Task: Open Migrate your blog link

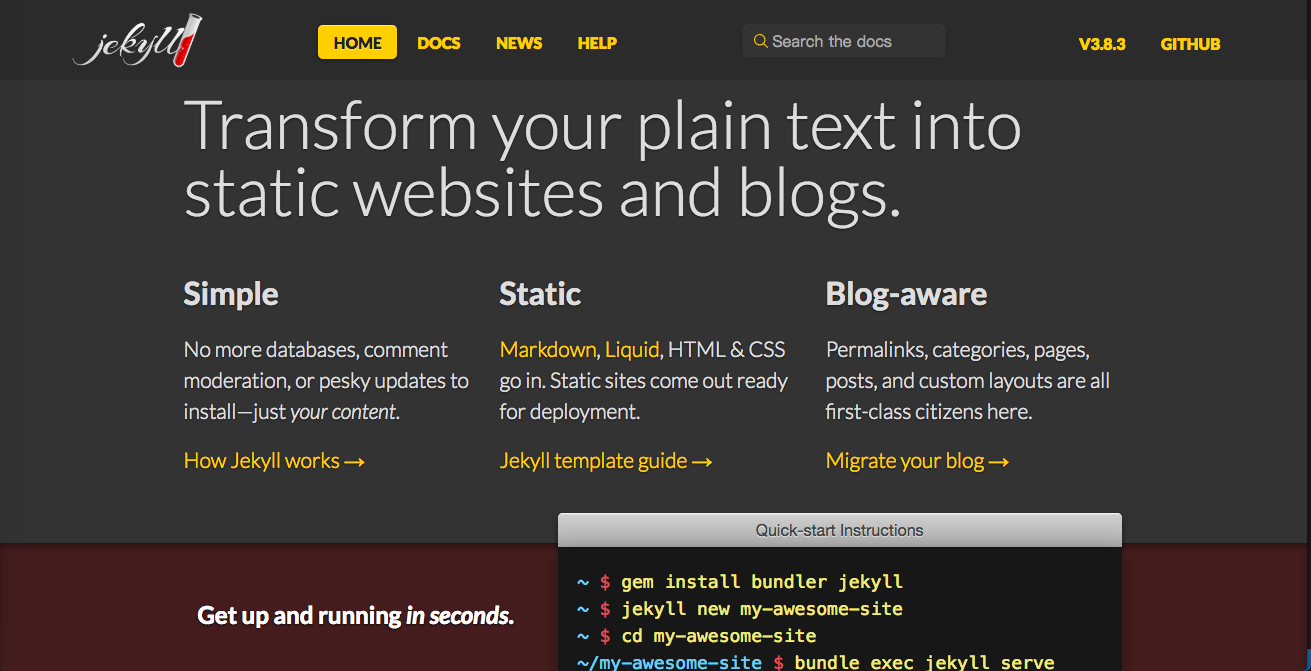Action: tap(917, 461)
